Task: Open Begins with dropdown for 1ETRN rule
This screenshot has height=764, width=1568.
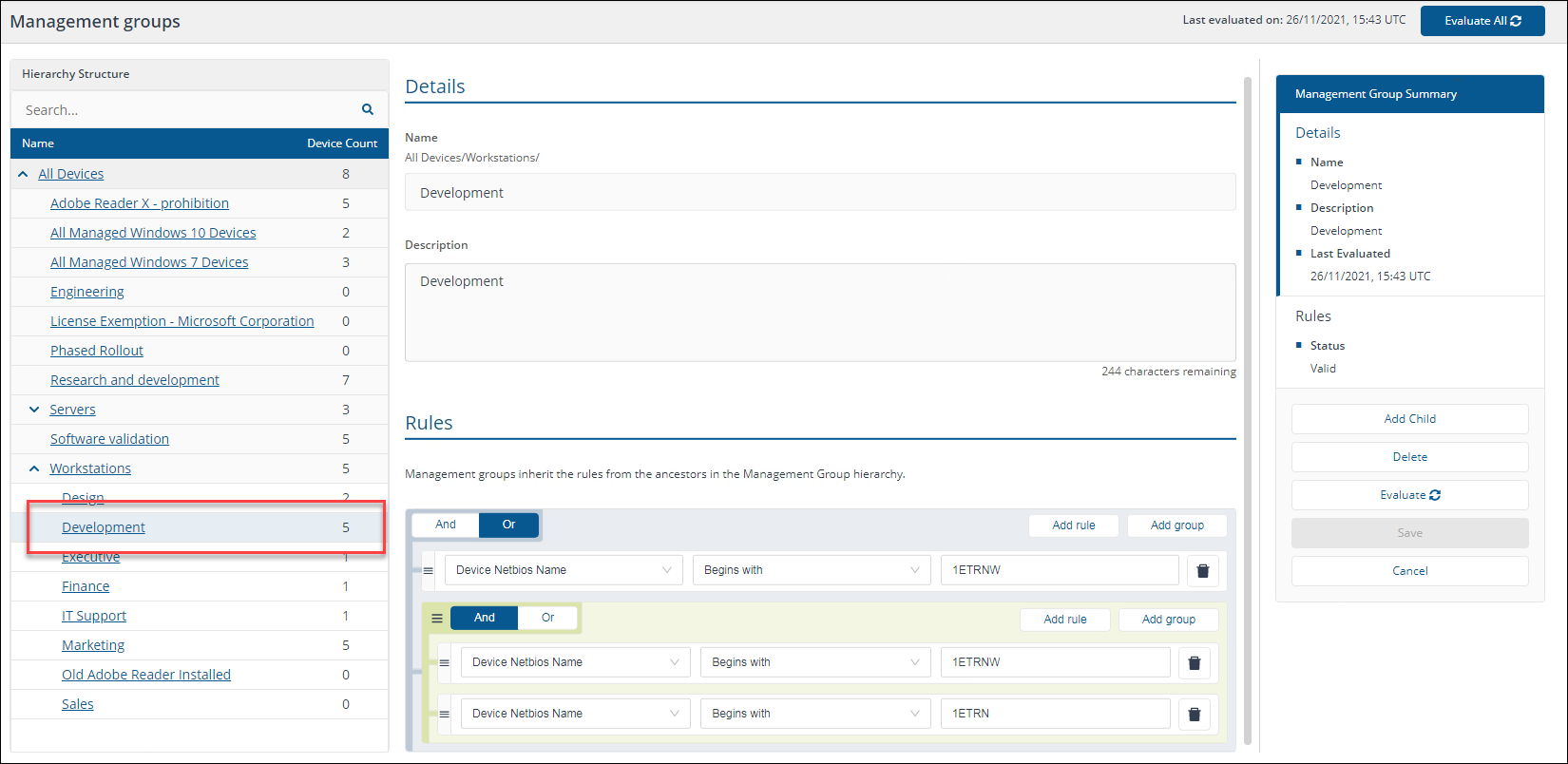Action: (x=814, y=714)
